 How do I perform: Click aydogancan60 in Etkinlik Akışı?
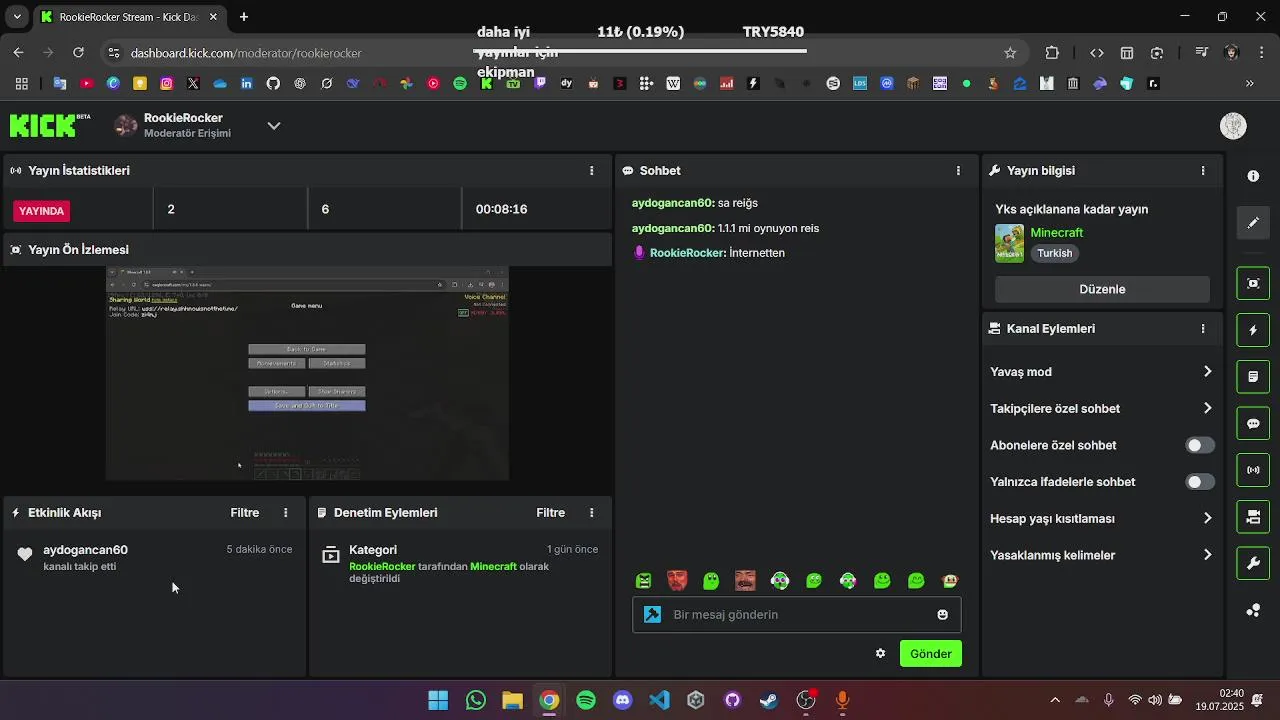85,550
